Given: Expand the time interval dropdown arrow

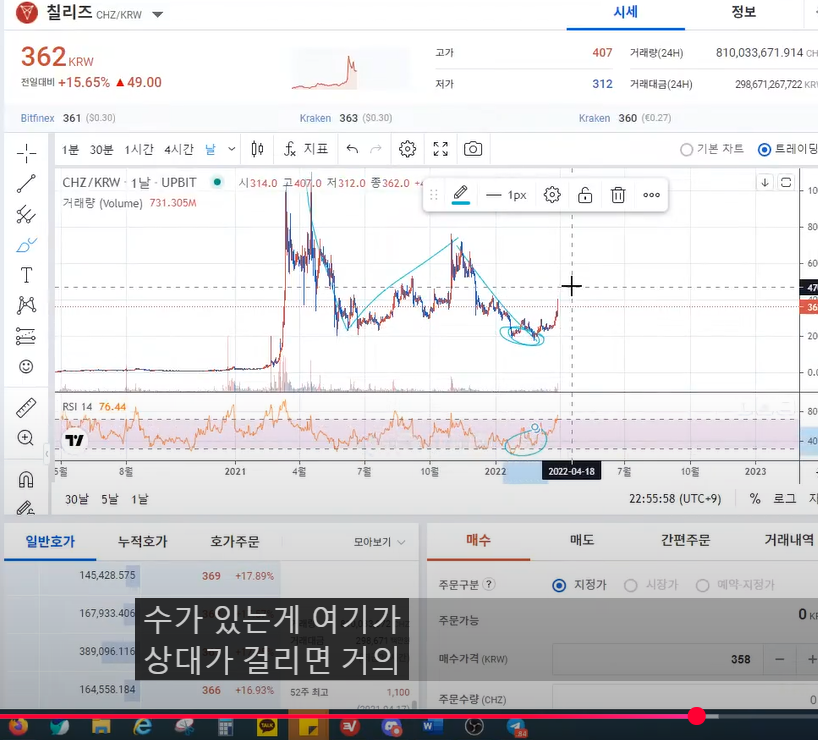Looking at the screenshot, I should pyautogui.click(x=232, y=149).
